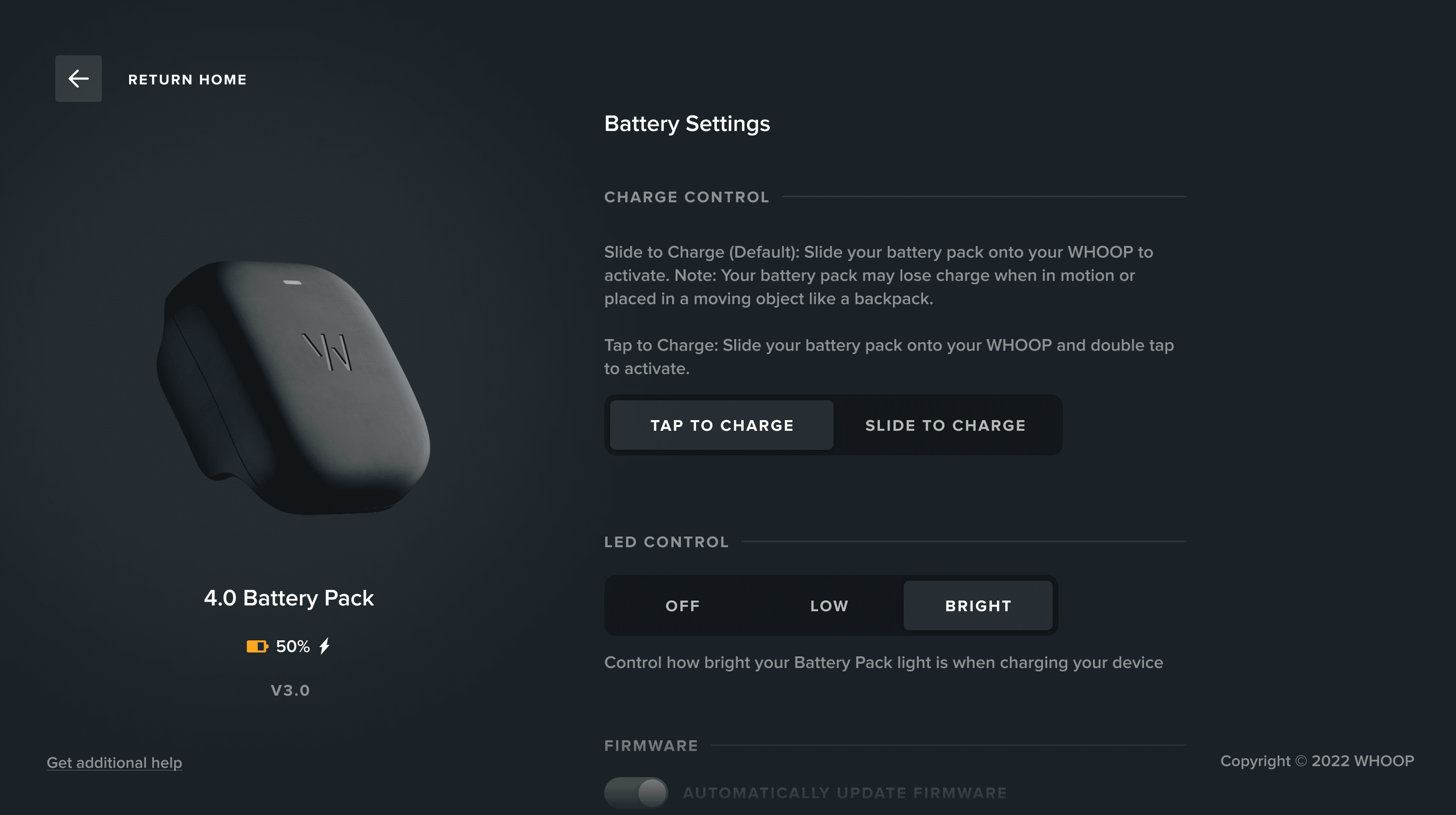Click the Firmware section header
This screenshot has height=815, width=1456.
[651, 745]
